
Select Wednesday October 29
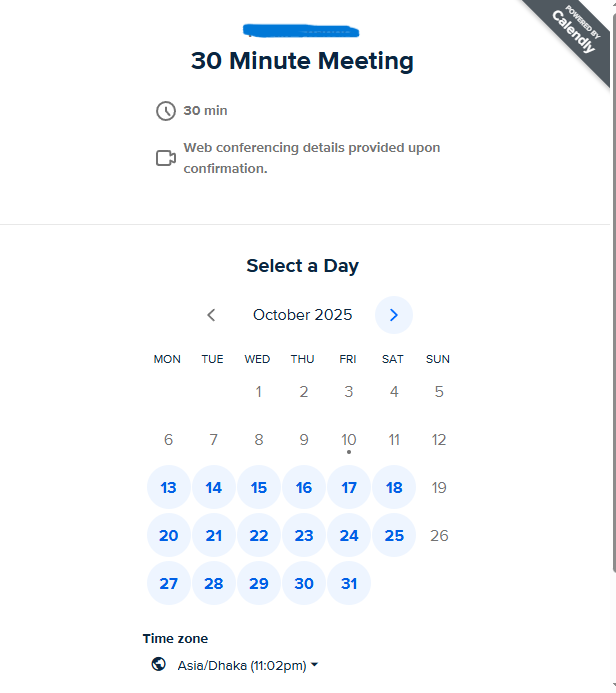click(x=259, y=584)
